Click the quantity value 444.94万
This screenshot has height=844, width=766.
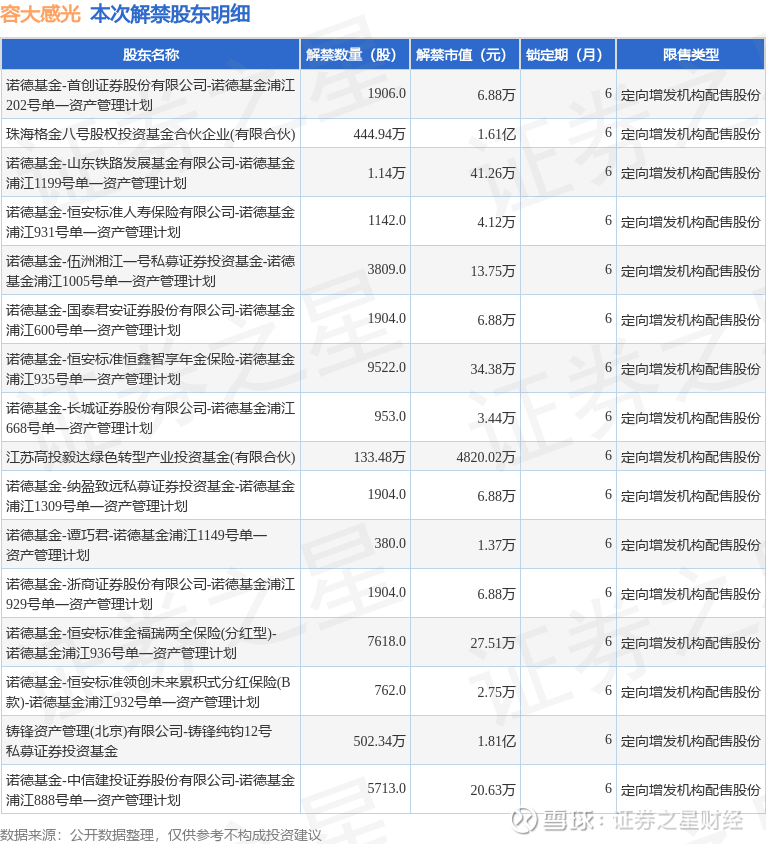pyautogui.click(x=379, y=133)
